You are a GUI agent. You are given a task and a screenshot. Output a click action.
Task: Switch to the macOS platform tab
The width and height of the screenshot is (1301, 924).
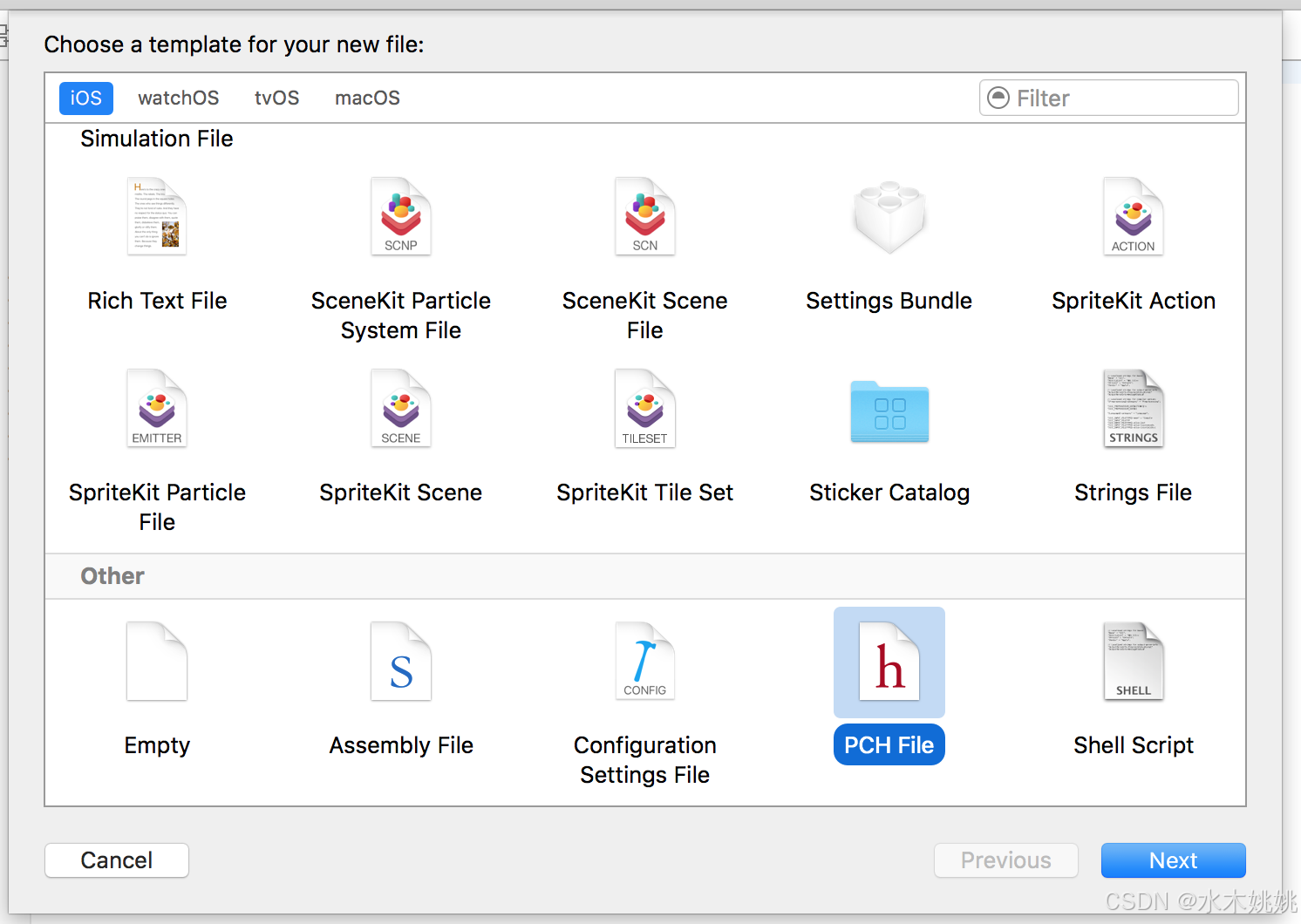(x=368, y=98)
